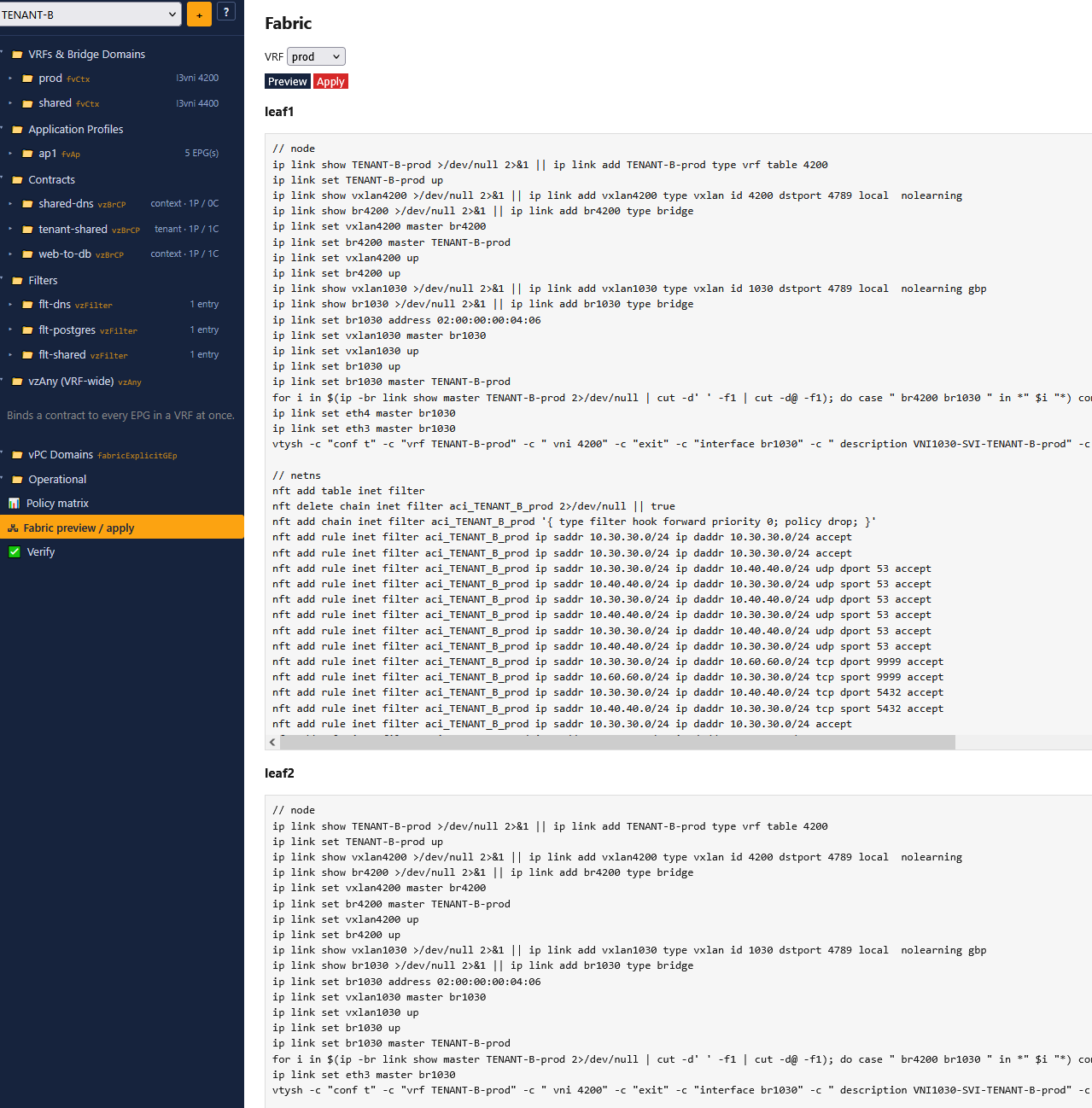
Task: Click the 'leaf1' heading
Action: point(279,112)
